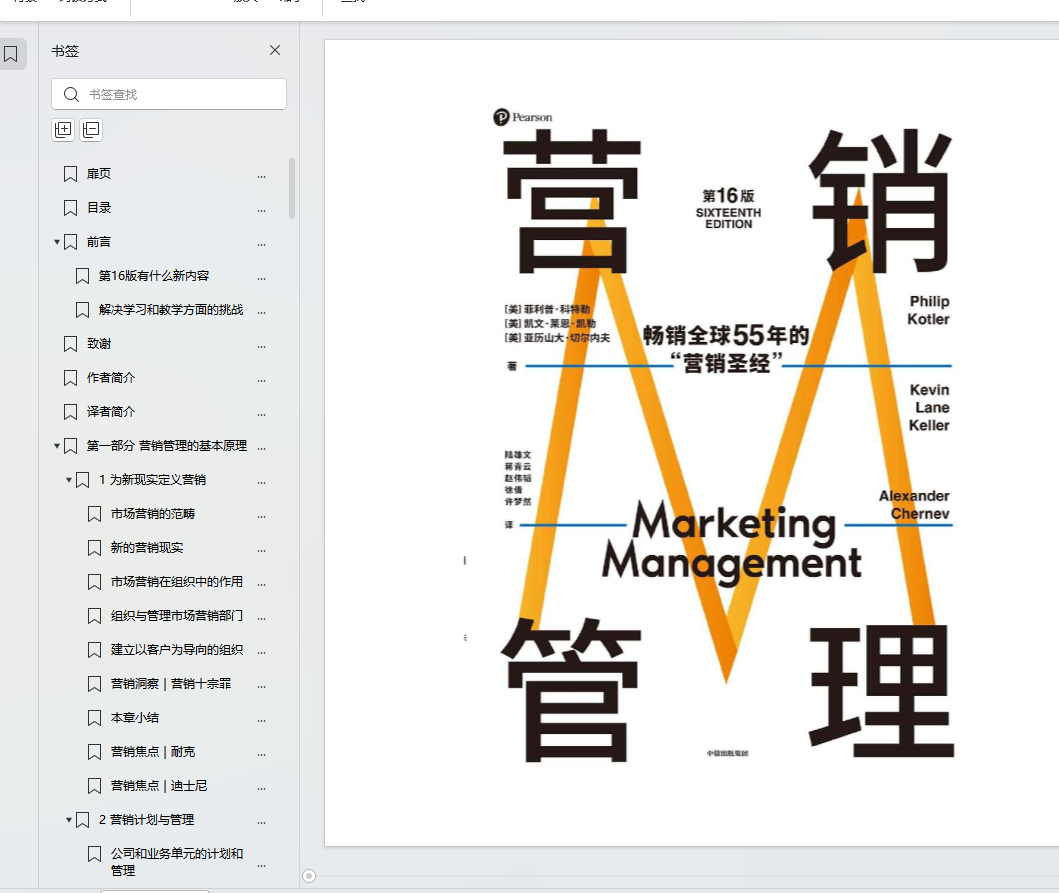Open more options for 前言 bookmark
1059x893 pixels.
261,243
